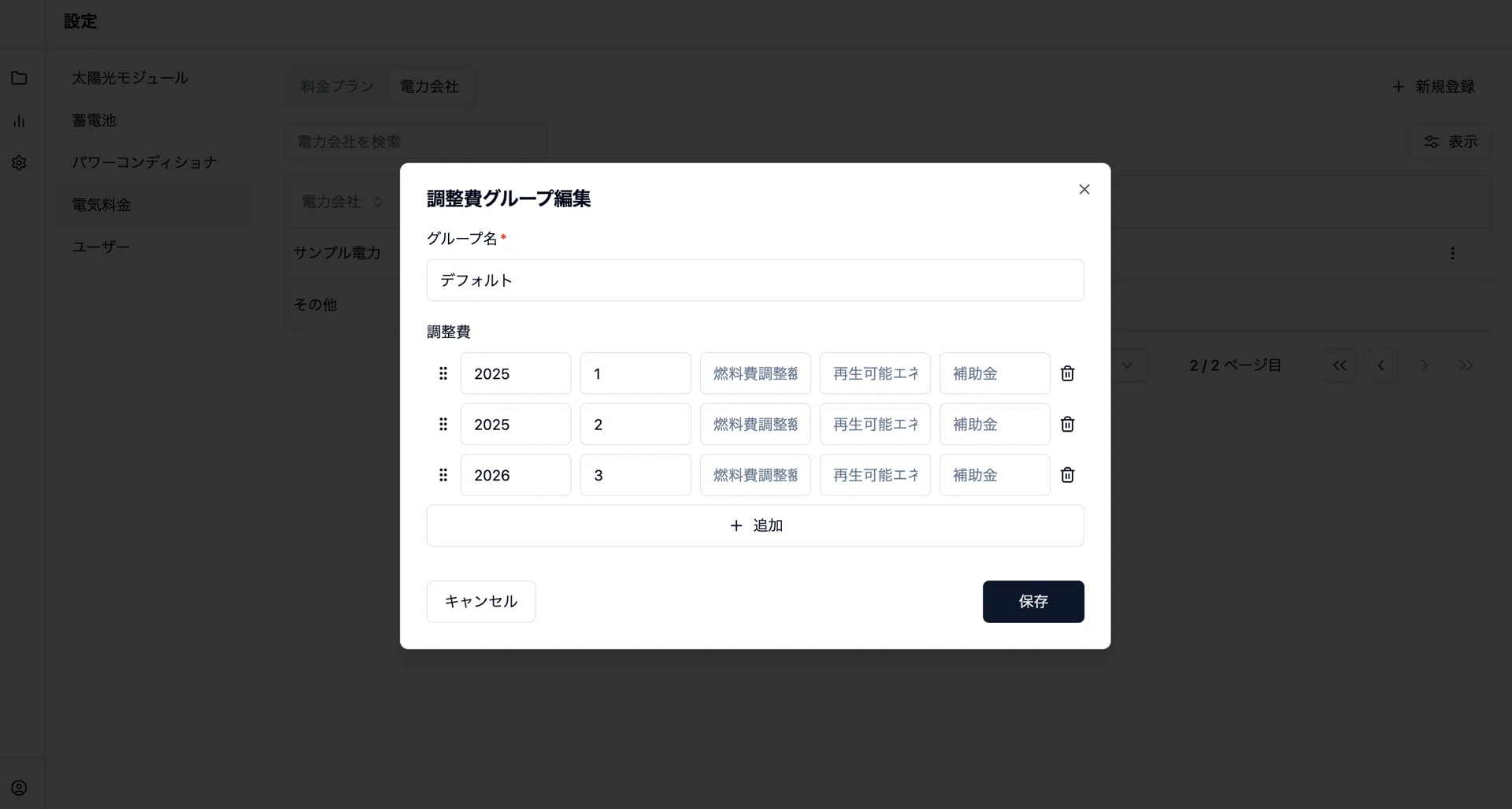Click the 保存 button

(x=1033, y=602)
